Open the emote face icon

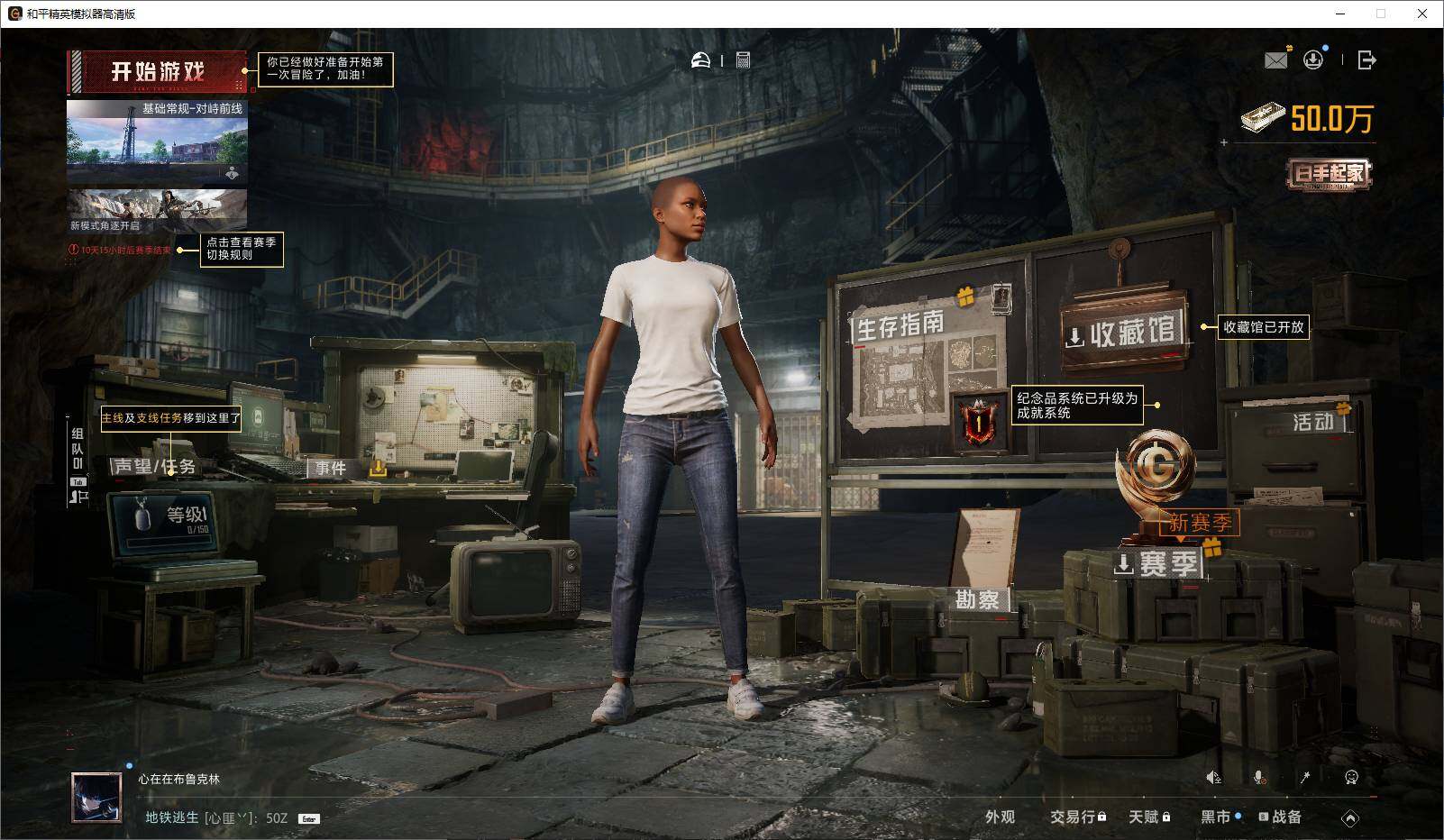click(1351, 777)
